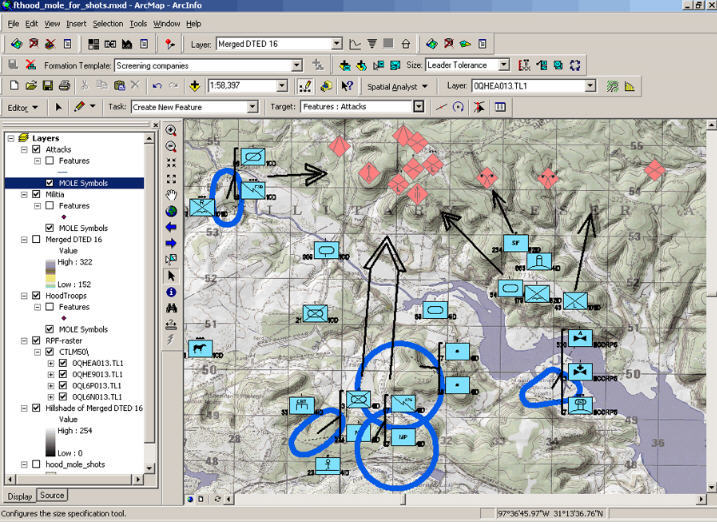Open the Merged DTED 16 Layer dropdown
The height and width of the screenshot is (524, 717).
[x=337, y=44]
